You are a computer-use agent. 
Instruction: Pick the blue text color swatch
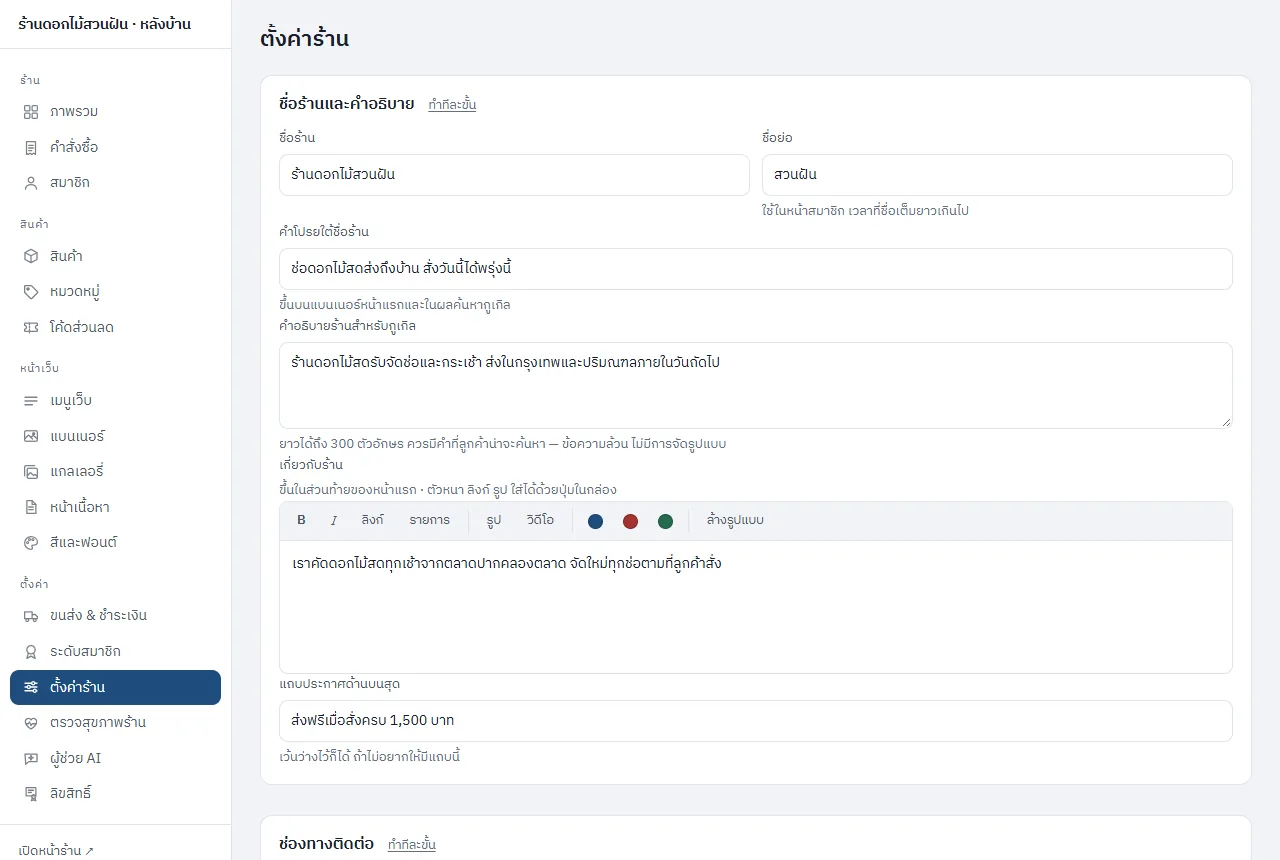[x=595, y=521]
